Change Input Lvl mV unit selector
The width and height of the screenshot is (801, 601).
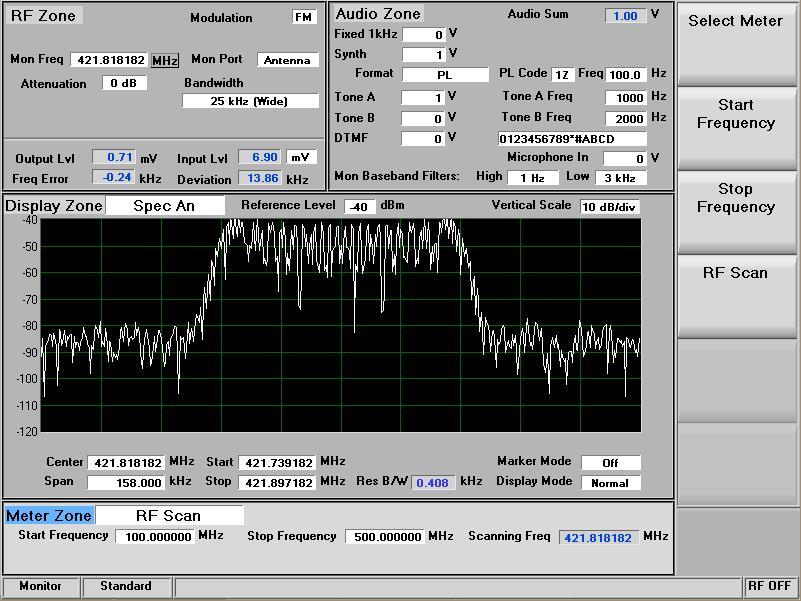[301, 157]
